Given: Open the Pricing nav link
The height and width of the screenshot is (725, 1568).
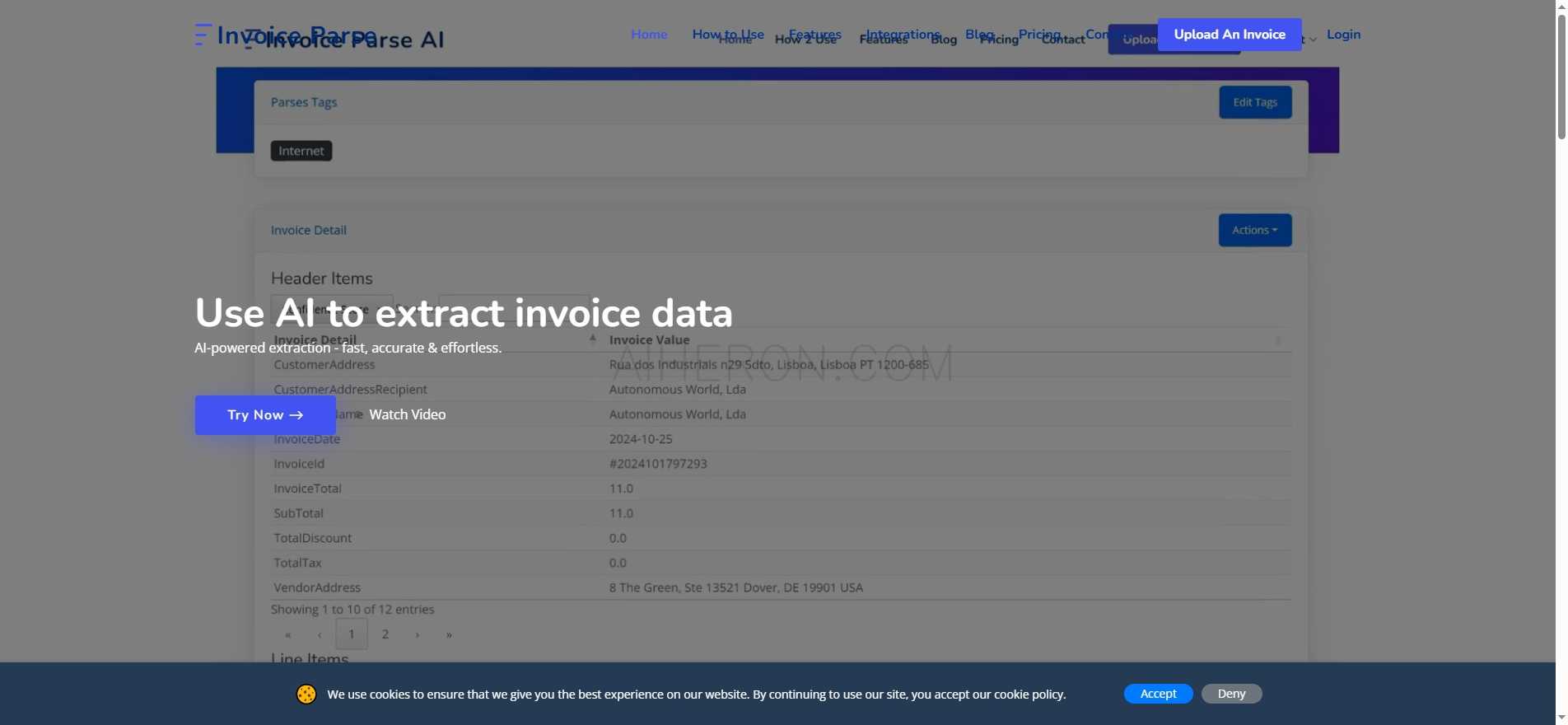Looking at the screenshot, I should [1039, 35].
